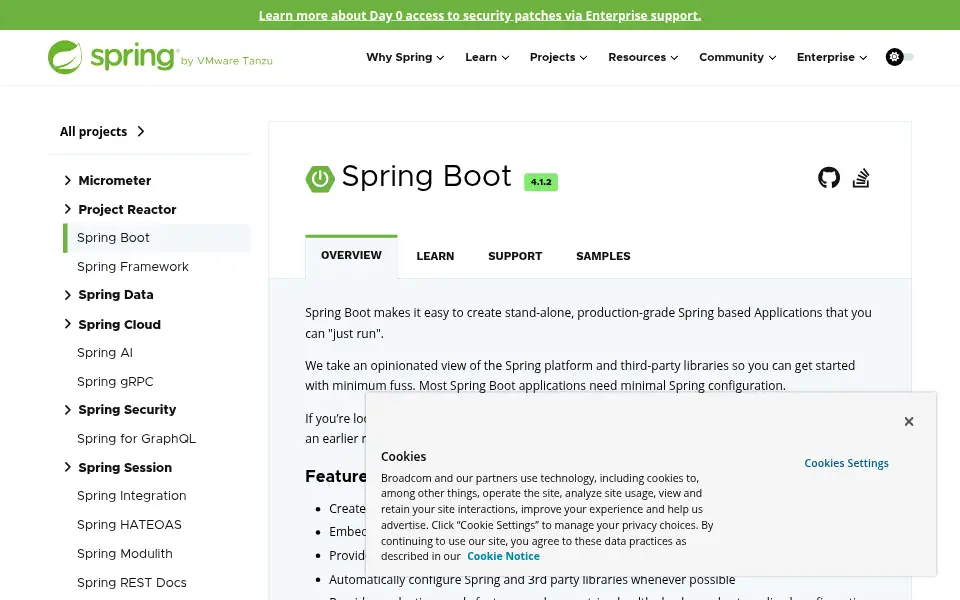
Task: Open the Stack Overflow icon
Action: click(x=861, y=178)
